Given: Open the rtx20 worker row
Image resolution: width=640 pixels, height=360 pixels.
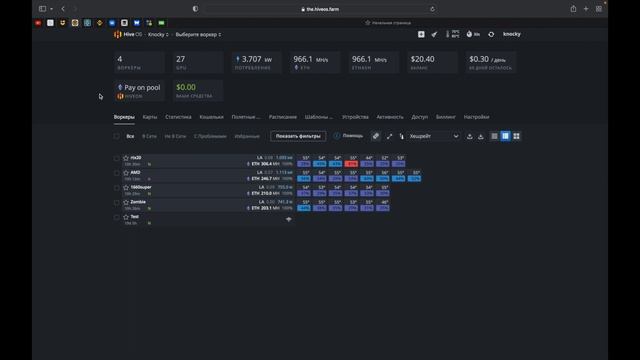Looking at the screenshot, I should pyautogui.click(x=208, y=161).
